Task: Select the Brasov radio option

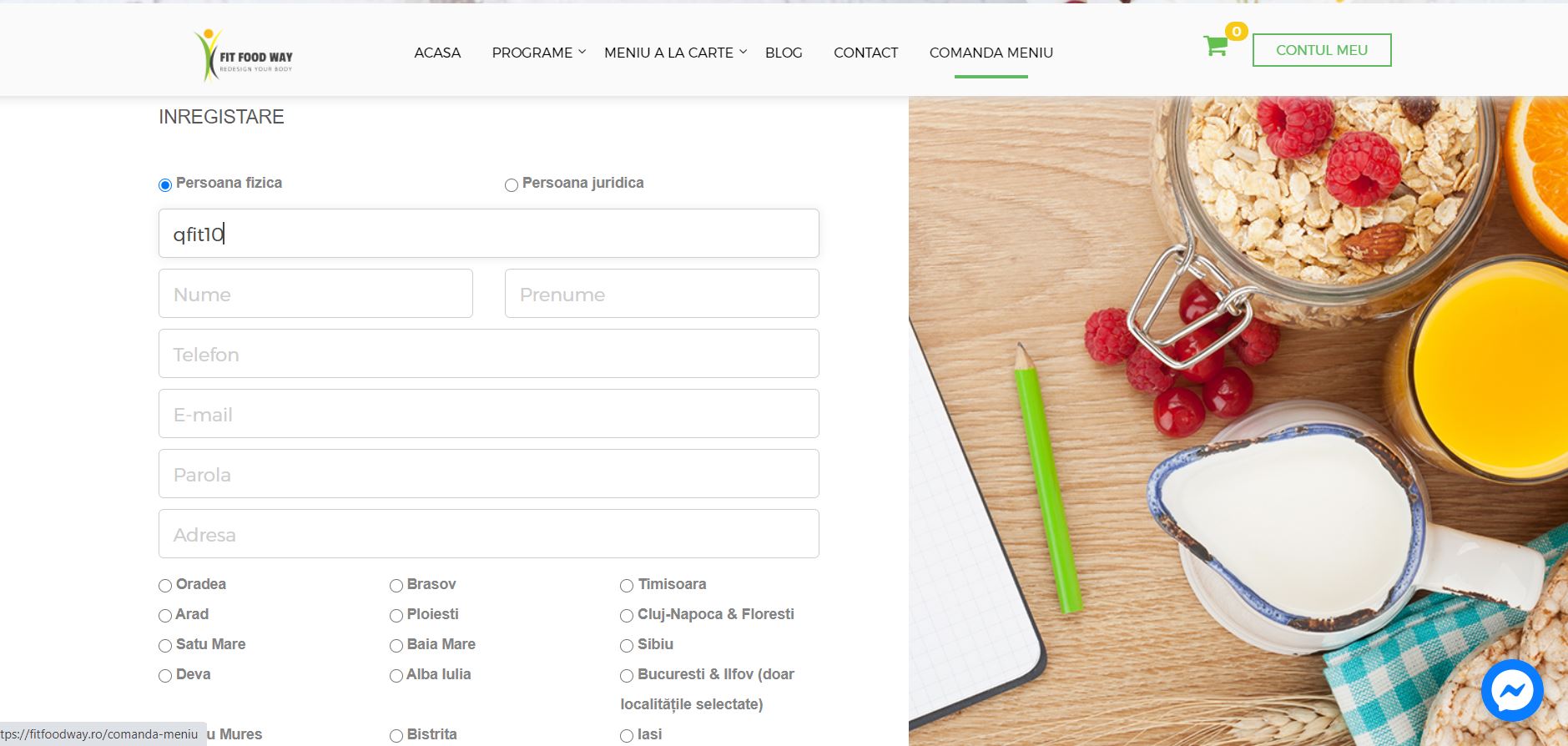Action: [396, 586]
